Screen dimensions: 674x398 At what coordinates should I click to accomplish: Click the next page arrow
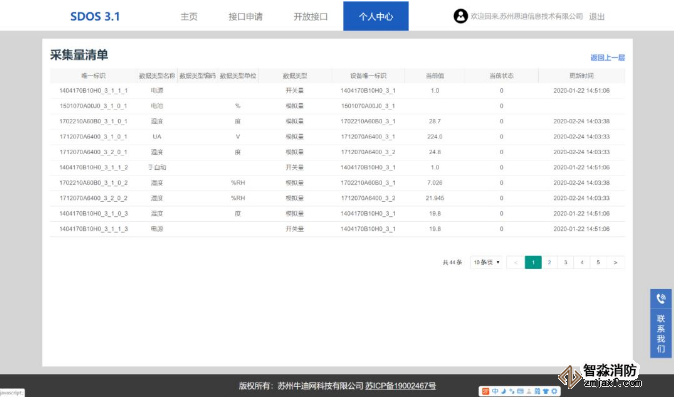[x=616, y=262]
